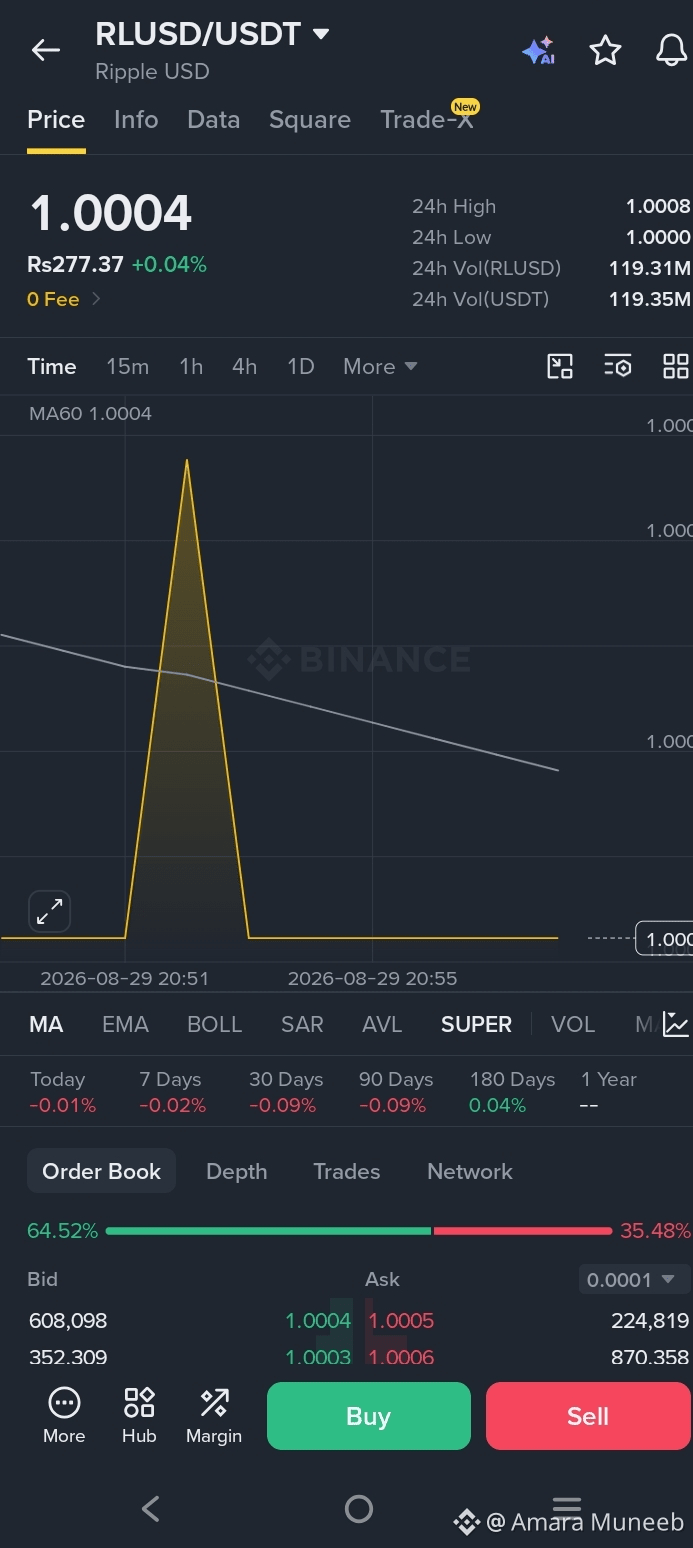Expand the RLUSD/USDT pair selector
693x1548 pixels.
[x=321, y=34]
